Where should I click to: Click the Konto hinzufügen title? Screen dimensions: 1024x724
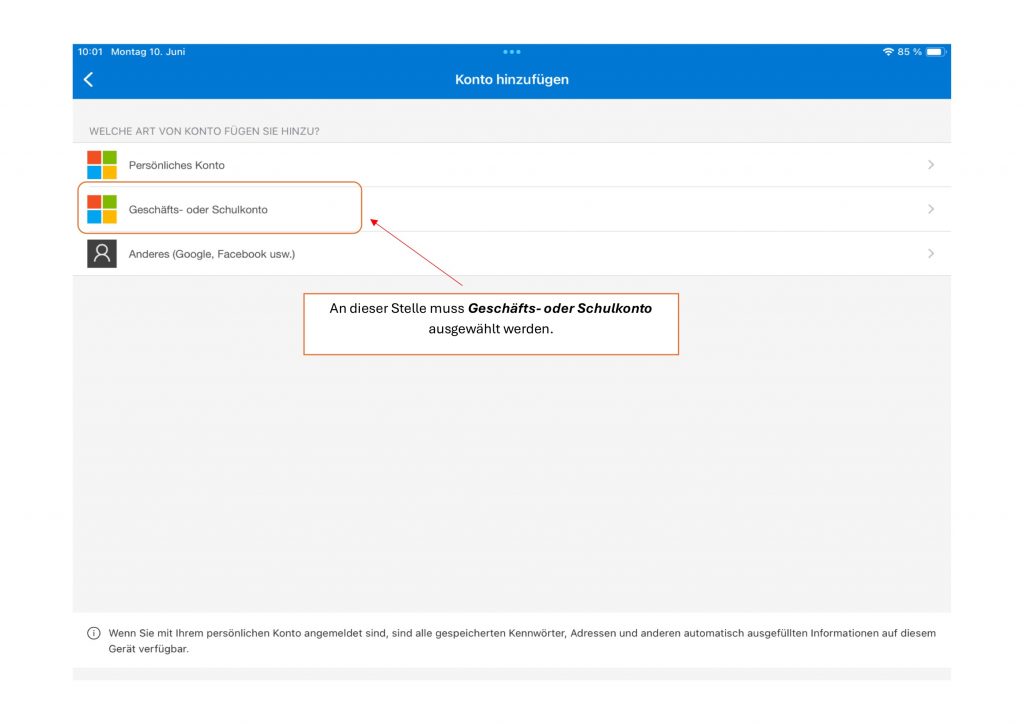[x=512, y=80]
